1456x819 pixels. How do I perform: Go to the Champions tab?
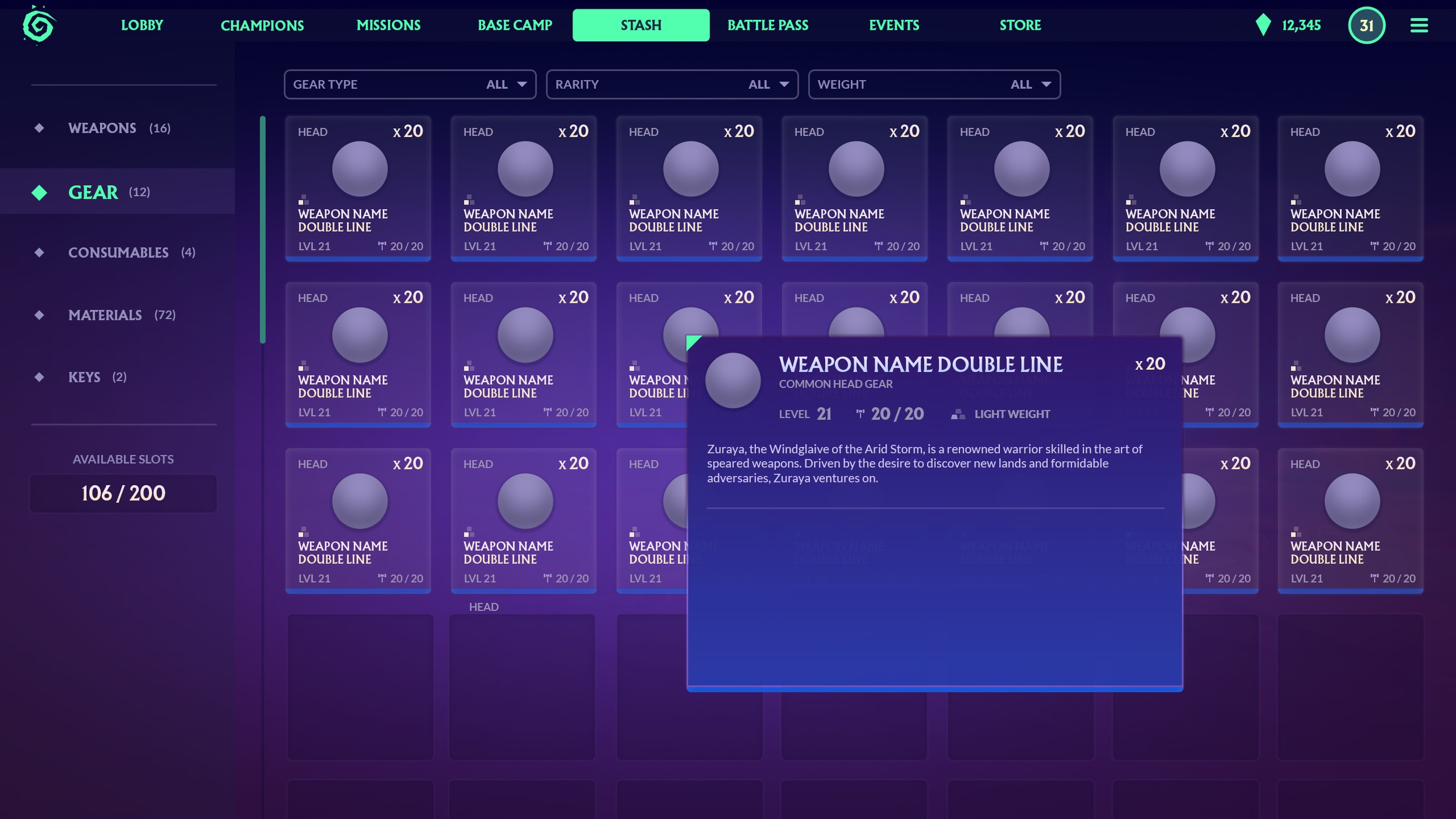point(262,25)
